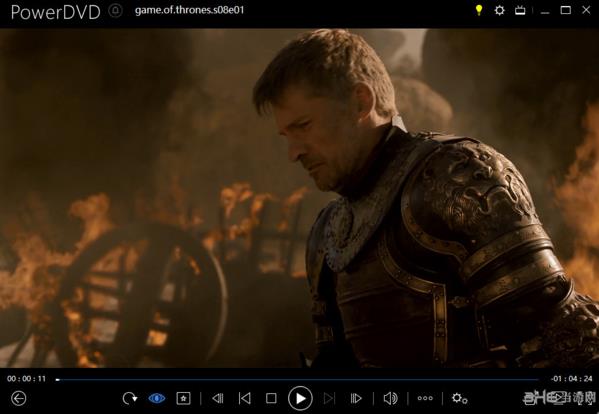Go back with the left arrow button
This screenshot has width=599, height=414.
(x=18, y=398)
